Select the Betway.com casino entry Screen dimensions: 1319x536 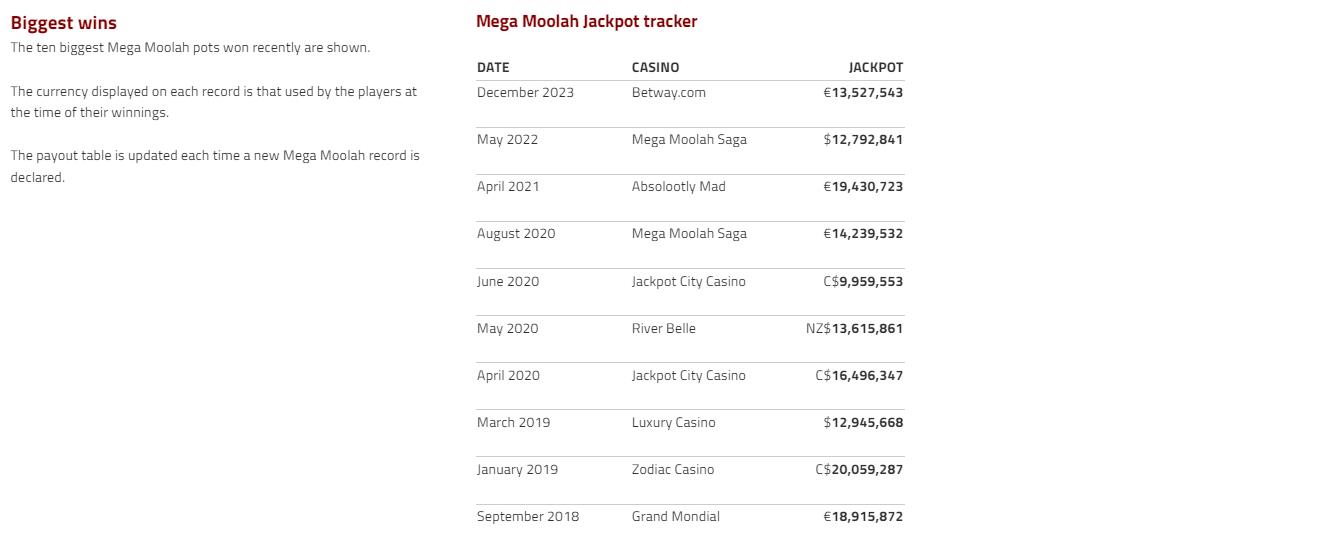668,92
